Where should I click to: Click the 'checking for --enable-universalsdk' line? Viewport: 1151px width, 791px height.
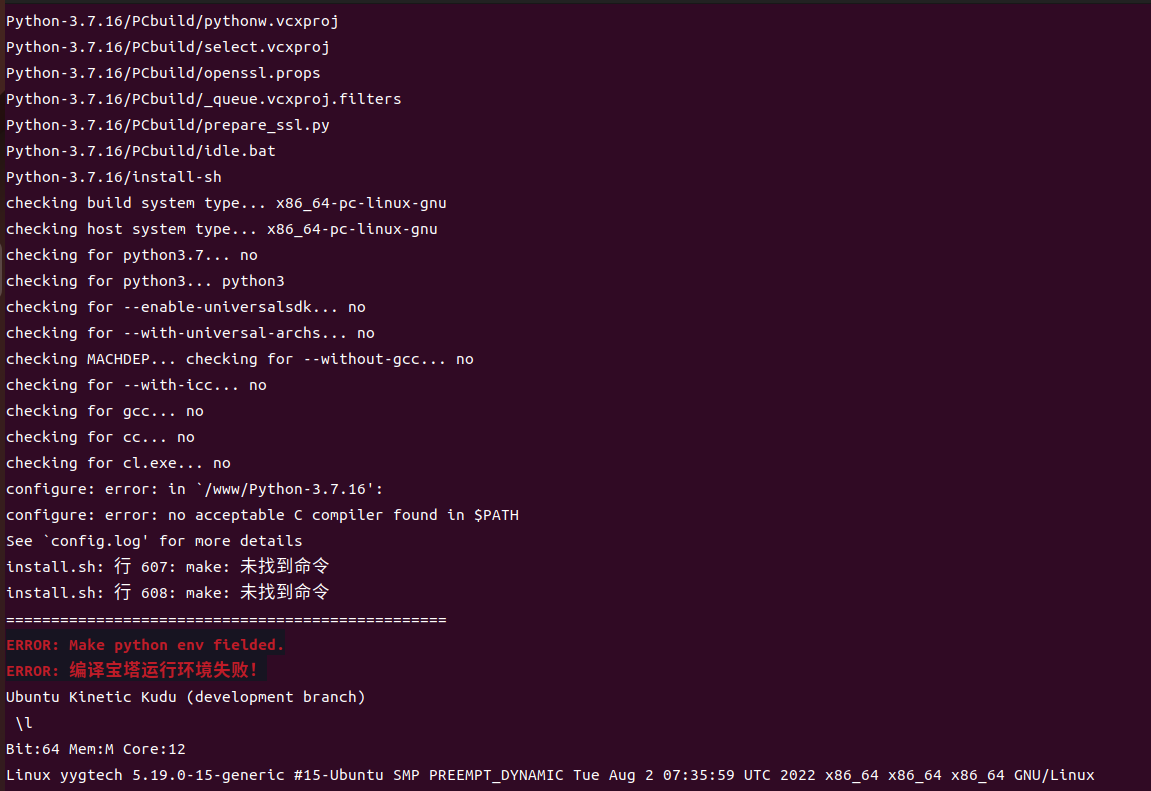point(186,307)
